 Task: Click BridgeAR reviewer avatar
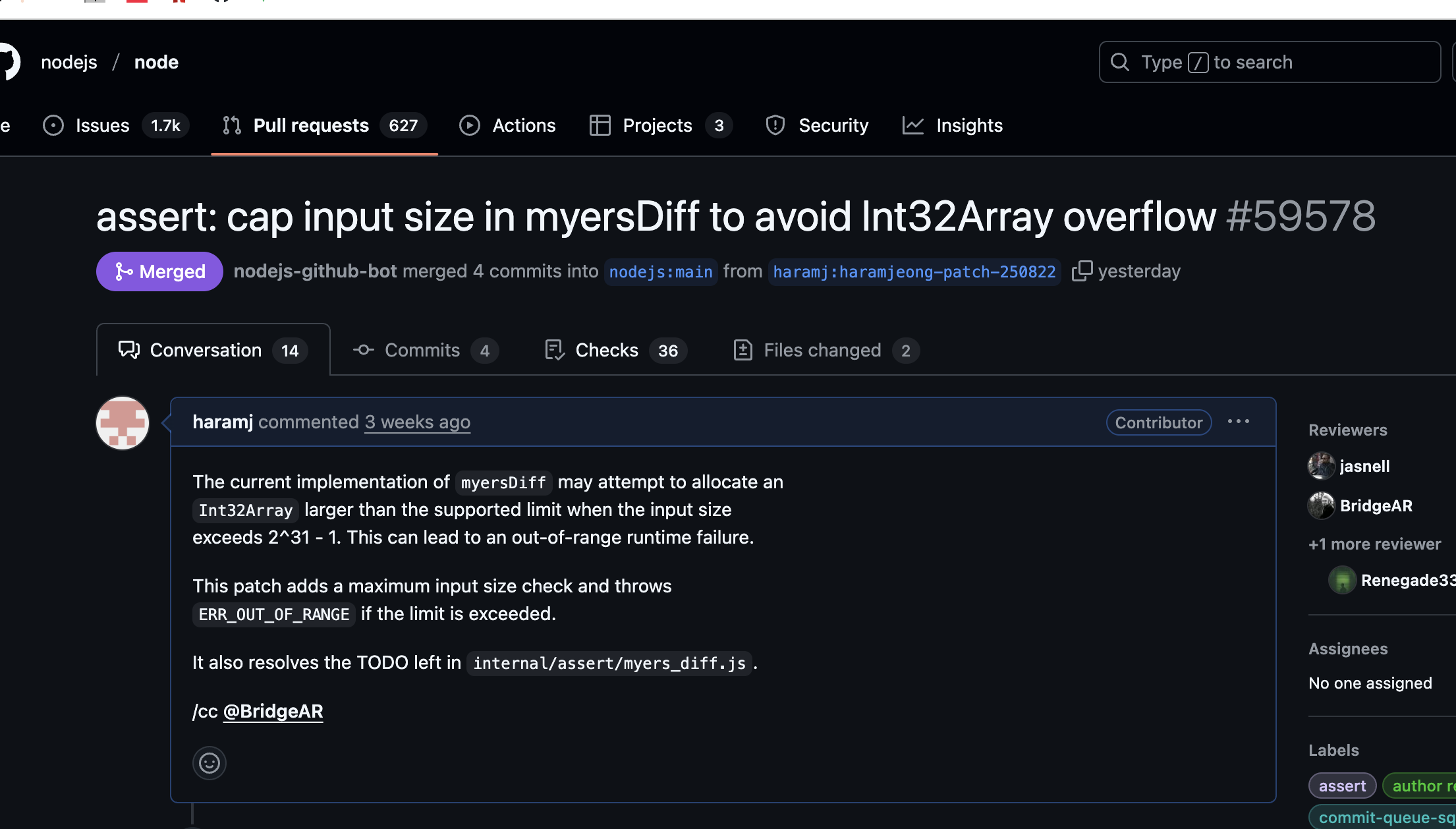(x=1321, y=505)
